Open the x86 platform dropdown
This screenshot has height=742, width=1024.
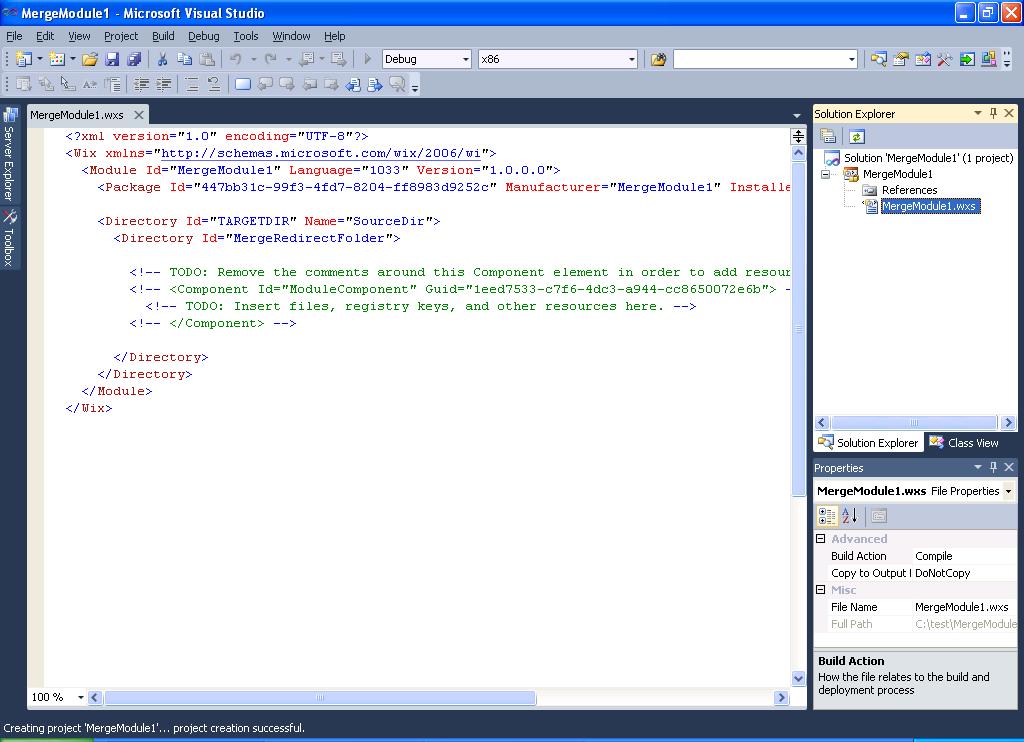coord(631,60)
